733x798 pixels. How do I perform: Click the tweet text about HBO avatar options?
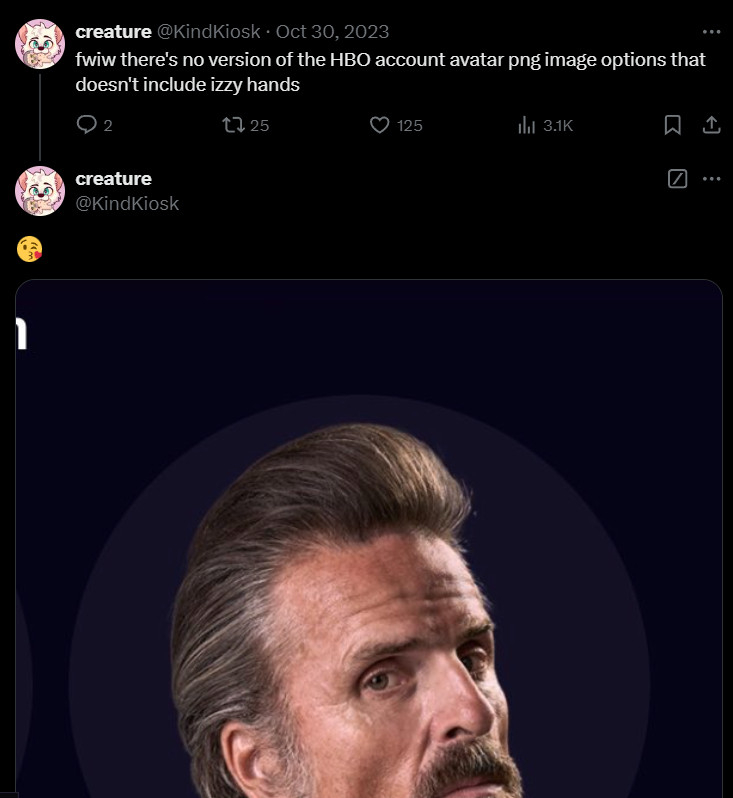[390, 72]
